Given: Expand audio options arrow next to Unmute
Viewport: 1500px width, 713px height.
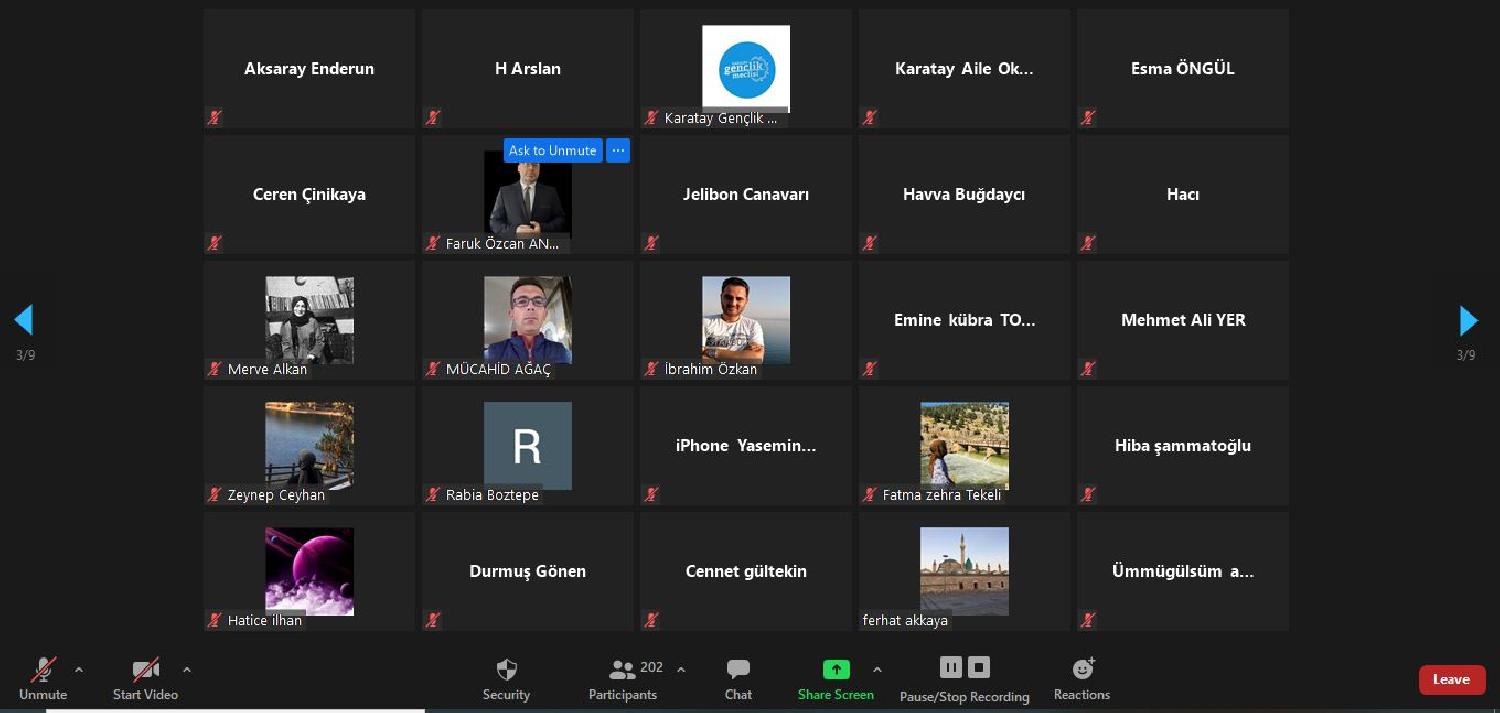Looking at the screenshot, I should pyautogui.click(x=79, y=670).
